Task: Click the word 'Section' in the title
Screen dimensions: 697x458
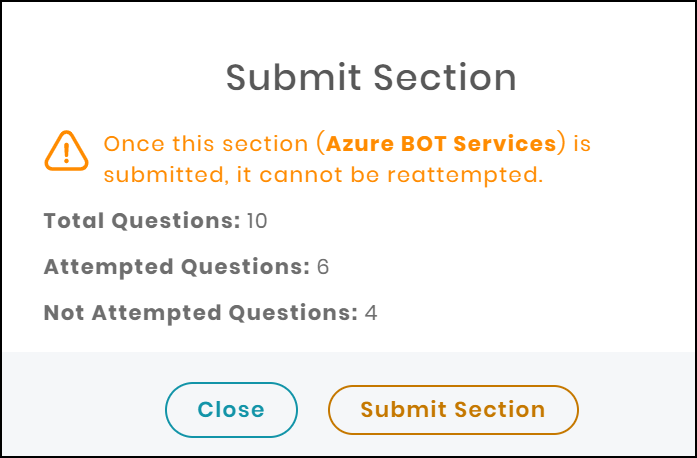Action: pos(445,78)
